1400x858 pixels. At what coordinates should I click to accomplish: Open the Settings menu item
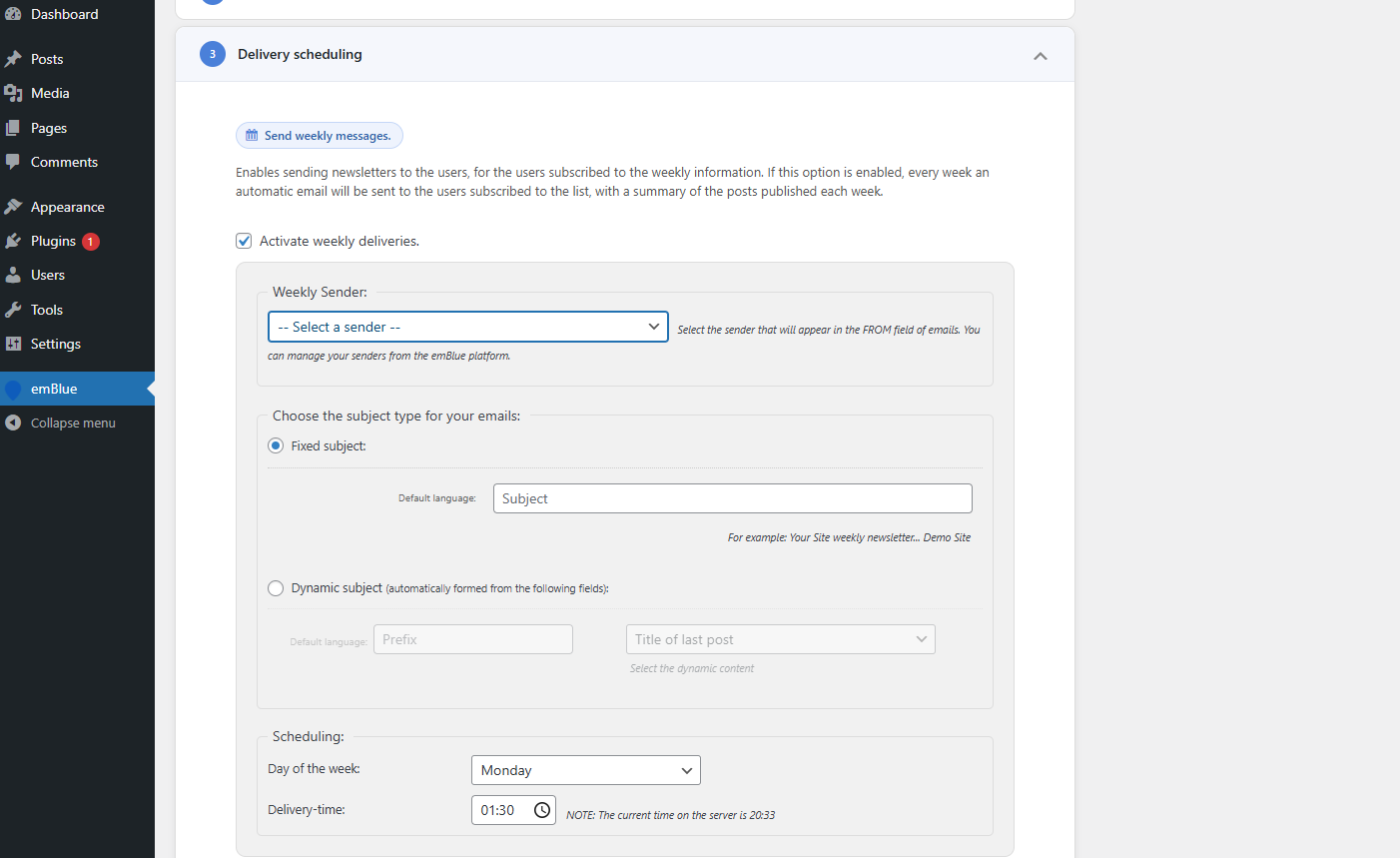tap(77, 344)
